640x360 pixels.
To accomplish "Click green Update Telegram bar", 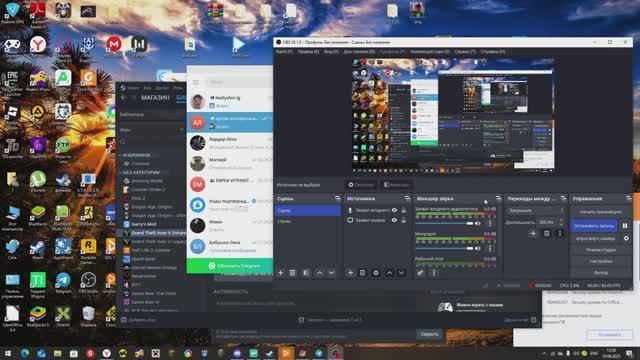I will click(229, 266).
